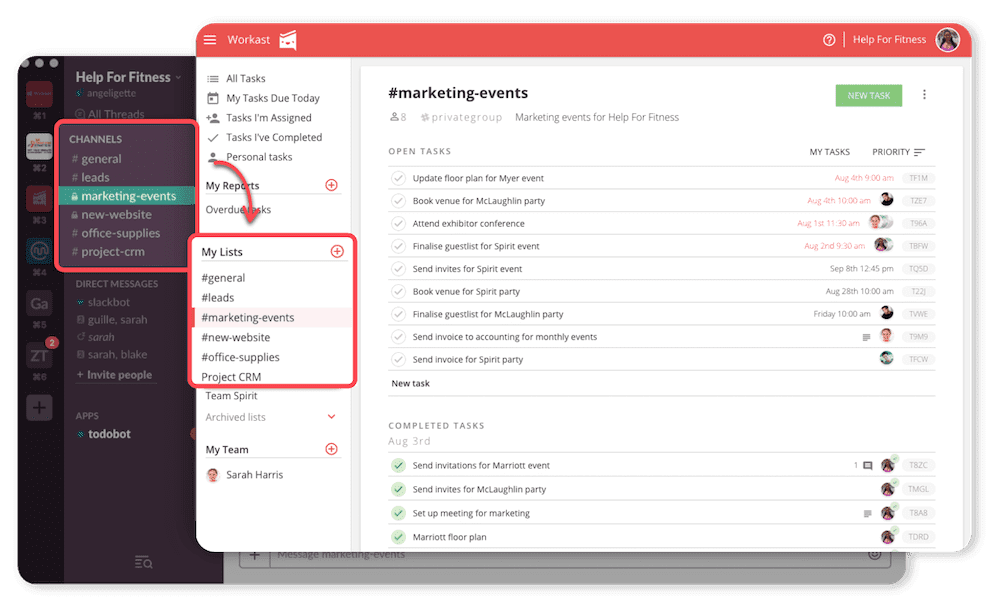Open project-crm channel in Slack
The width and height of the screenshot is (1000, 611).
(112, 252)
